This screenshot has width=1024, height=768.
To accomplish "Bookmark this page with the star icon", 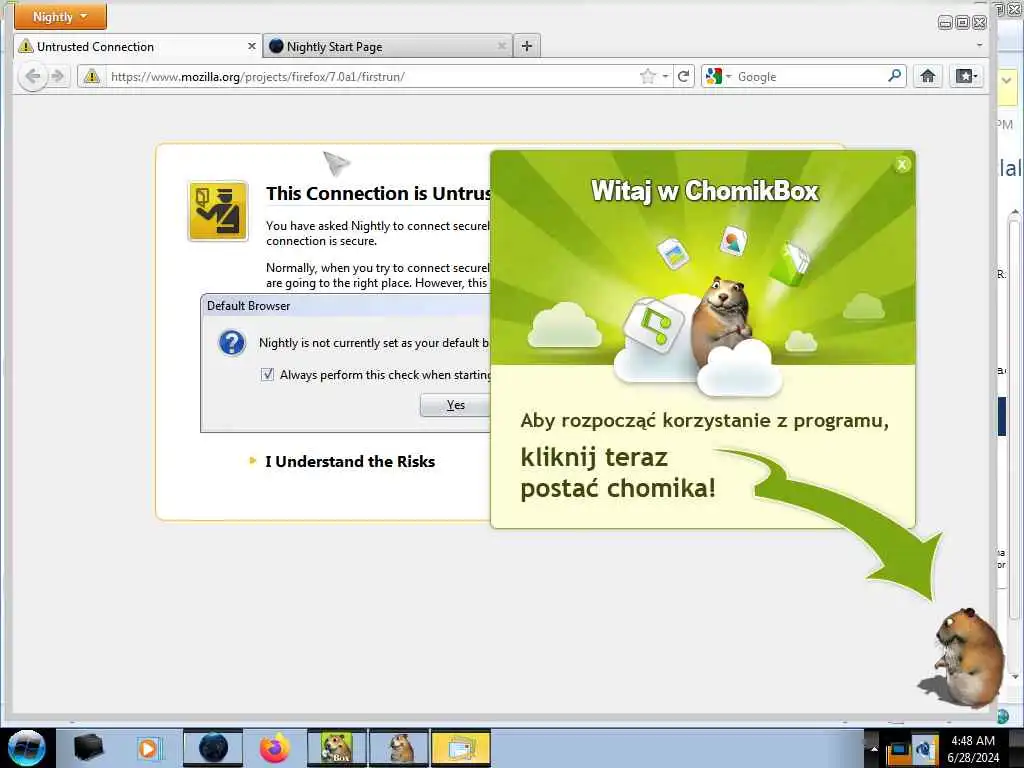I will coord(648,76).
